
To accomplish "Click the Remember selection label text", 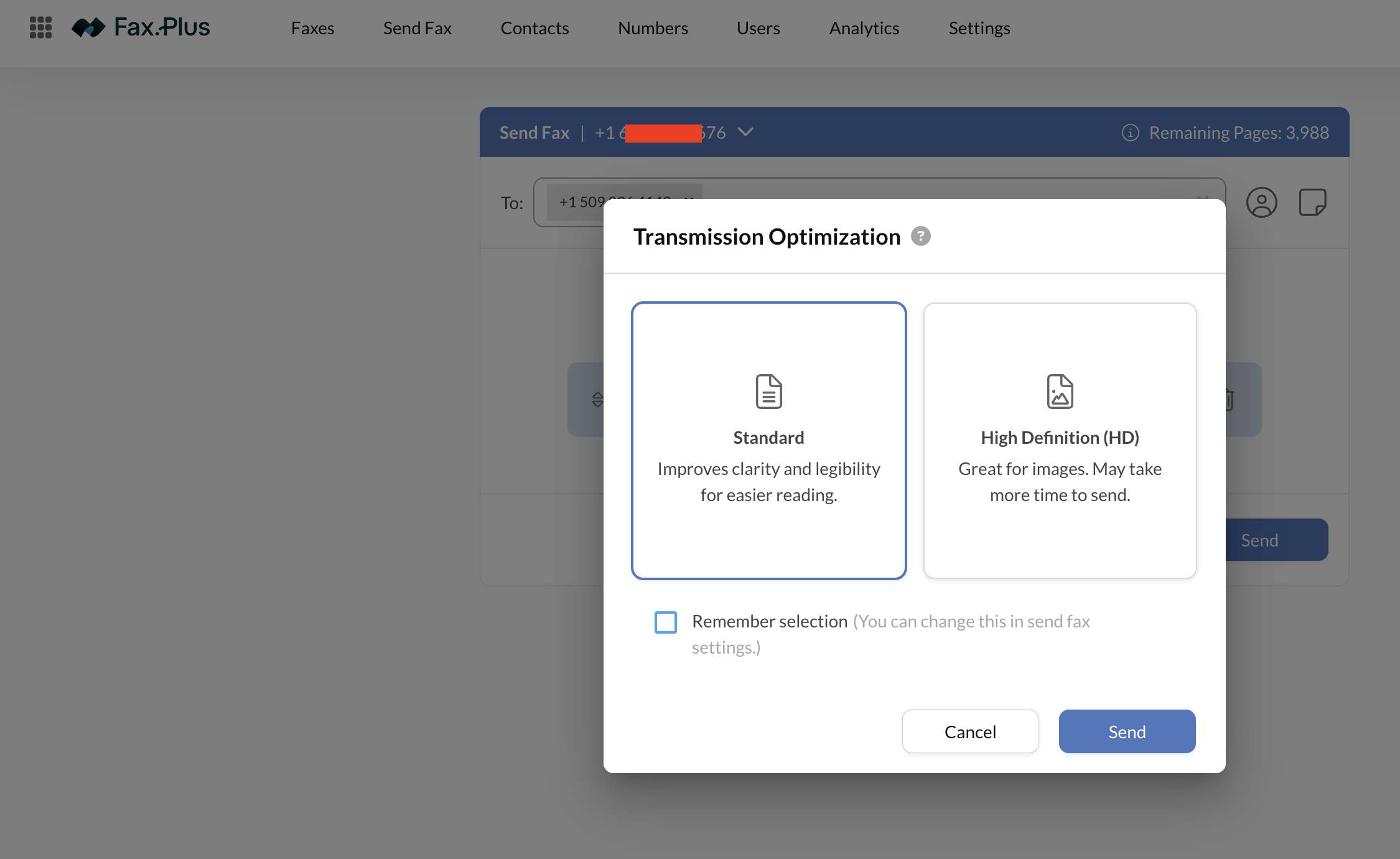I will pos(770,621).
